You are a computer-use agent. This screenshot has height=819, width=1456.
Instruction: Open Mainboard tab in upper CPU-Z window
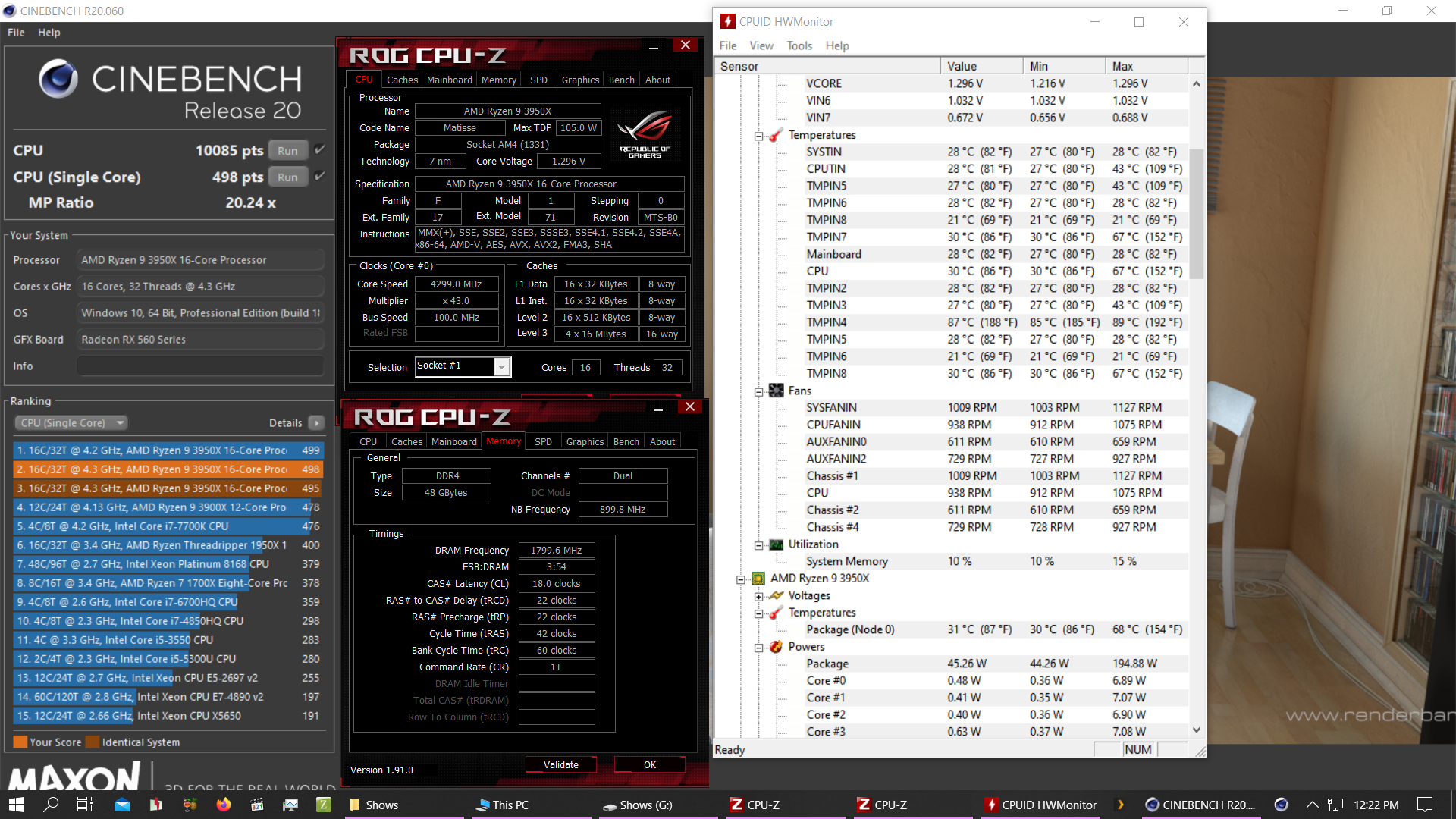pyautogui.click(x=450, y=80)
